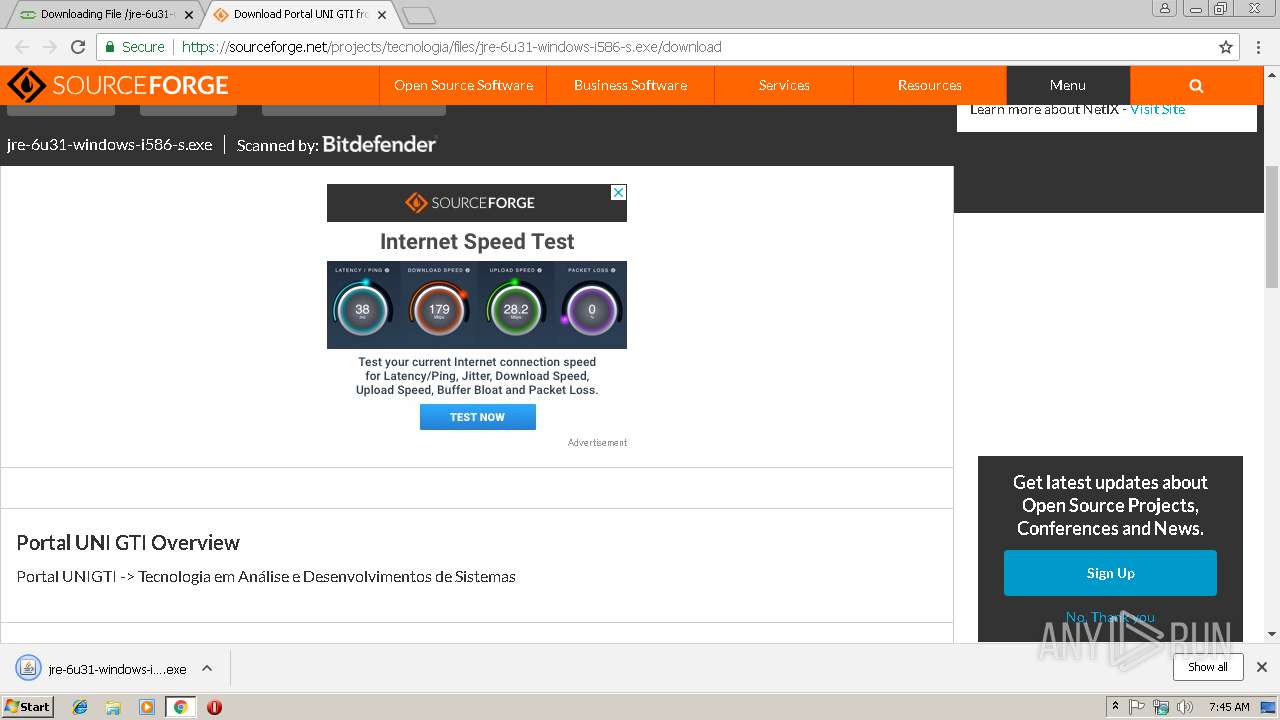Close the ad with X icon

coord(619,192)
